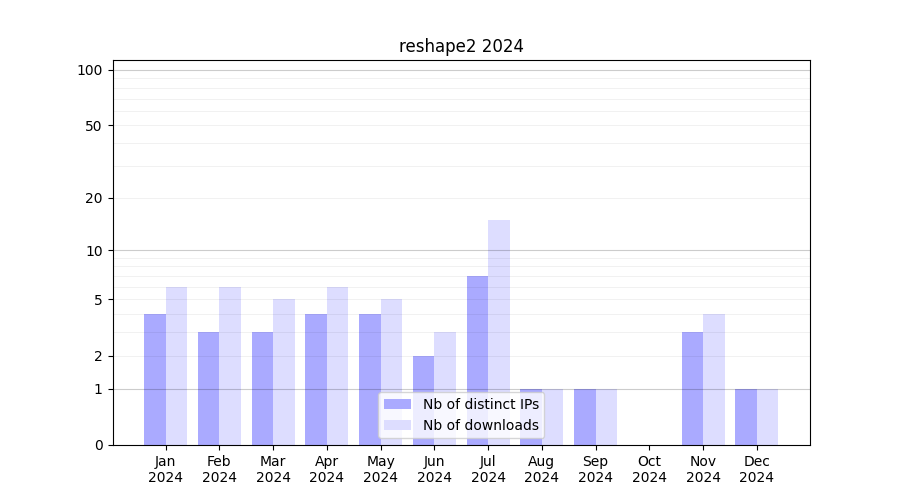
Task: Click the chart title reshape2 2024
Action: (461, 46)
